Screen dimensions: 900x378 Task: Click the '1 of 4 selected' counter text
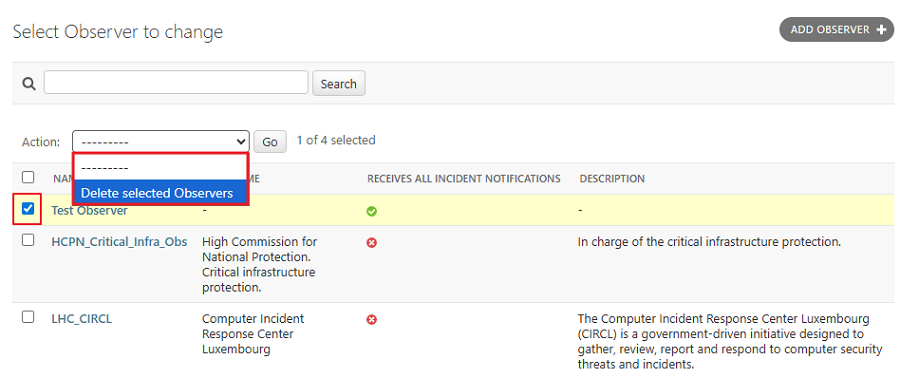pos(336,140)
